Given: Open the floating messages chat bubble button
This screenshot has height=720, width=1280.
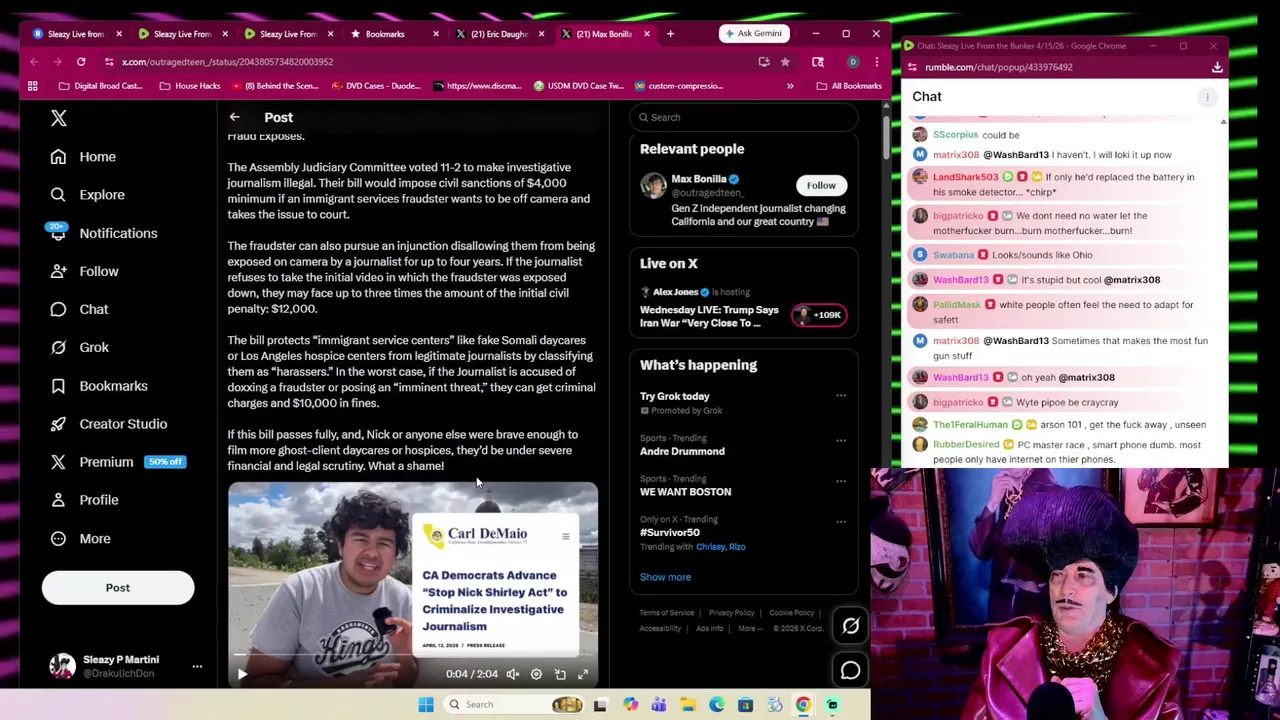Looking at the screenshot, I should [x=850, y=671].
